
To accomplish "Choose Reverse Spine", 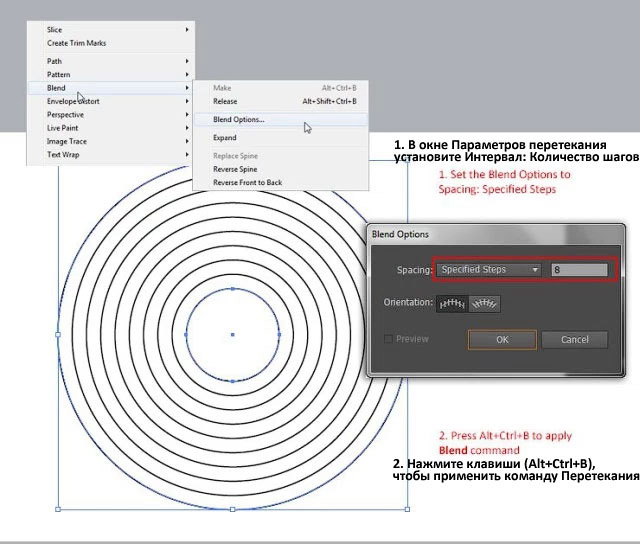I will point(281,169).
